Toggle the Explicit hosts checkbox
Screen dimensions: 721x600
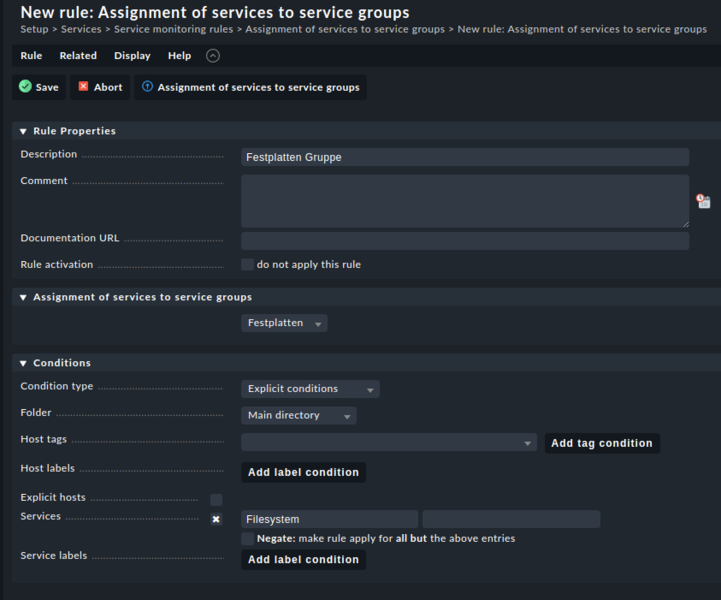click(216, 499)
